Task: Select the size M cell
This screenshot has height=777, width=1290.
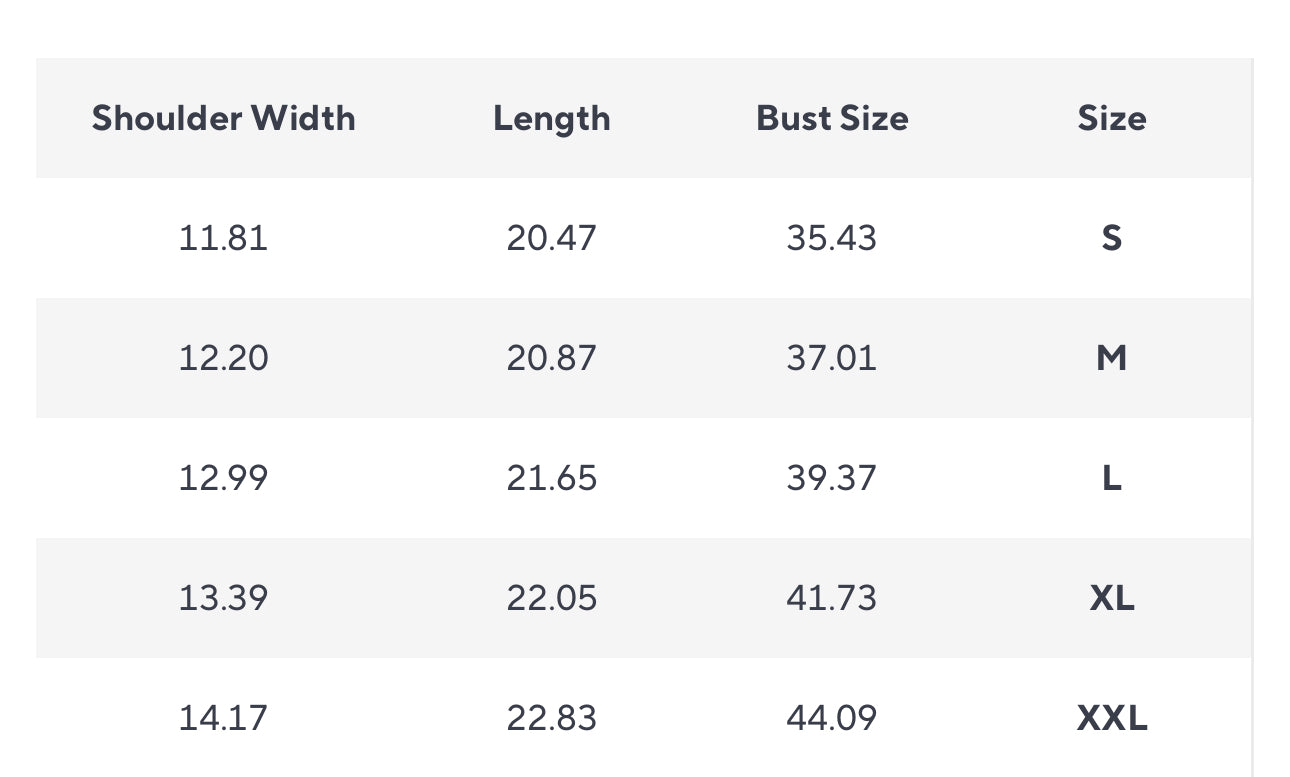Action: (1112, 358)
